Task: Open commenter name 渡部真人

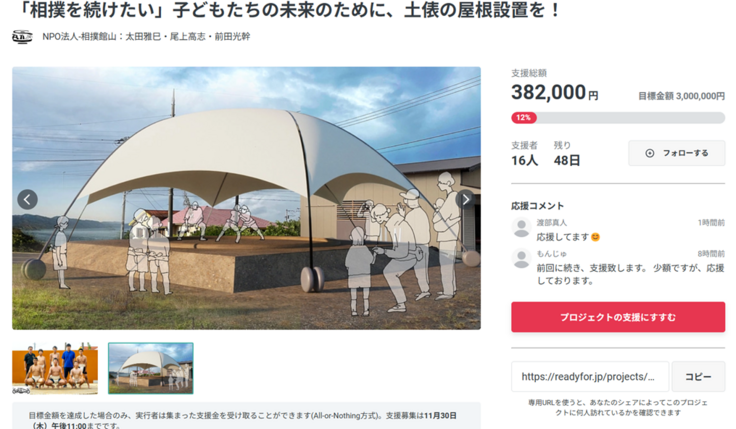Action: click(552, 222)
